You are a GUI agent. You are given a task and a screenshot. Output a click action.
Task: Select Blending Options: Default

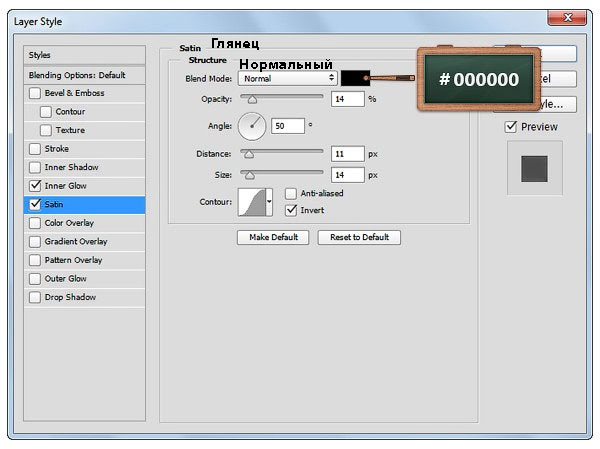point(85,75)
